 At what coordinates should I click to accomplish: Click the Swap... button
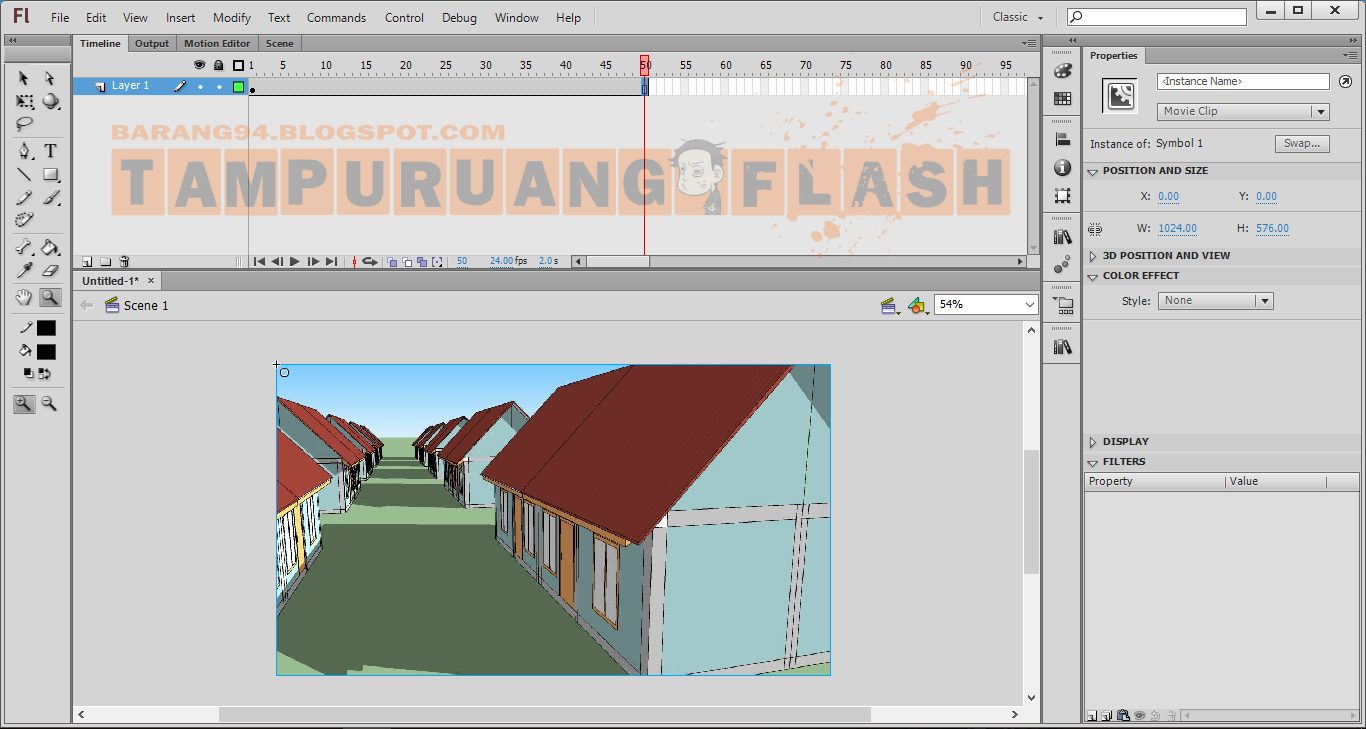tap(1302, 144)
